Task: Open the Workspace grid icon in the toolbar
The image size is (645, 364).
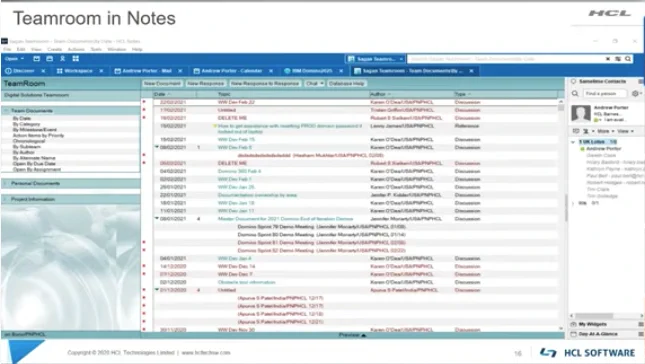Action: pos(76,59)
